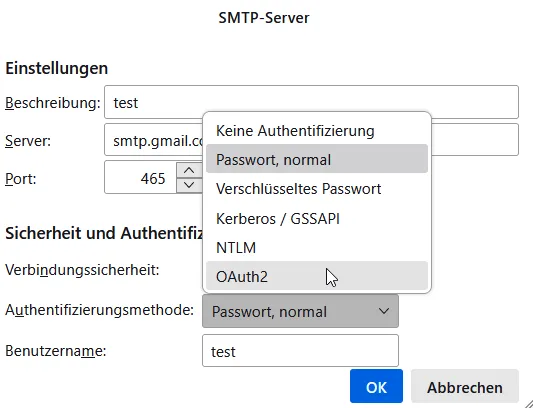Focus the Beschreibung text field
The image size is (533, 408).
coord(311,102)
